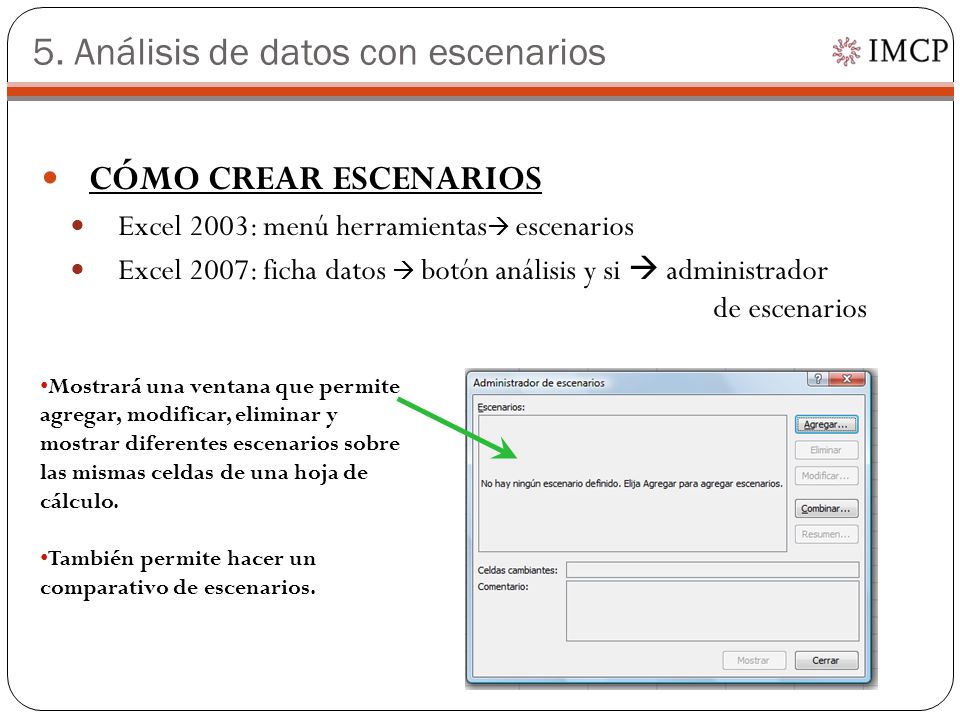Click the "Administrador de escenarios" title bar text
This screenshot has width=960, height=720.
click(x=539, y=383)
